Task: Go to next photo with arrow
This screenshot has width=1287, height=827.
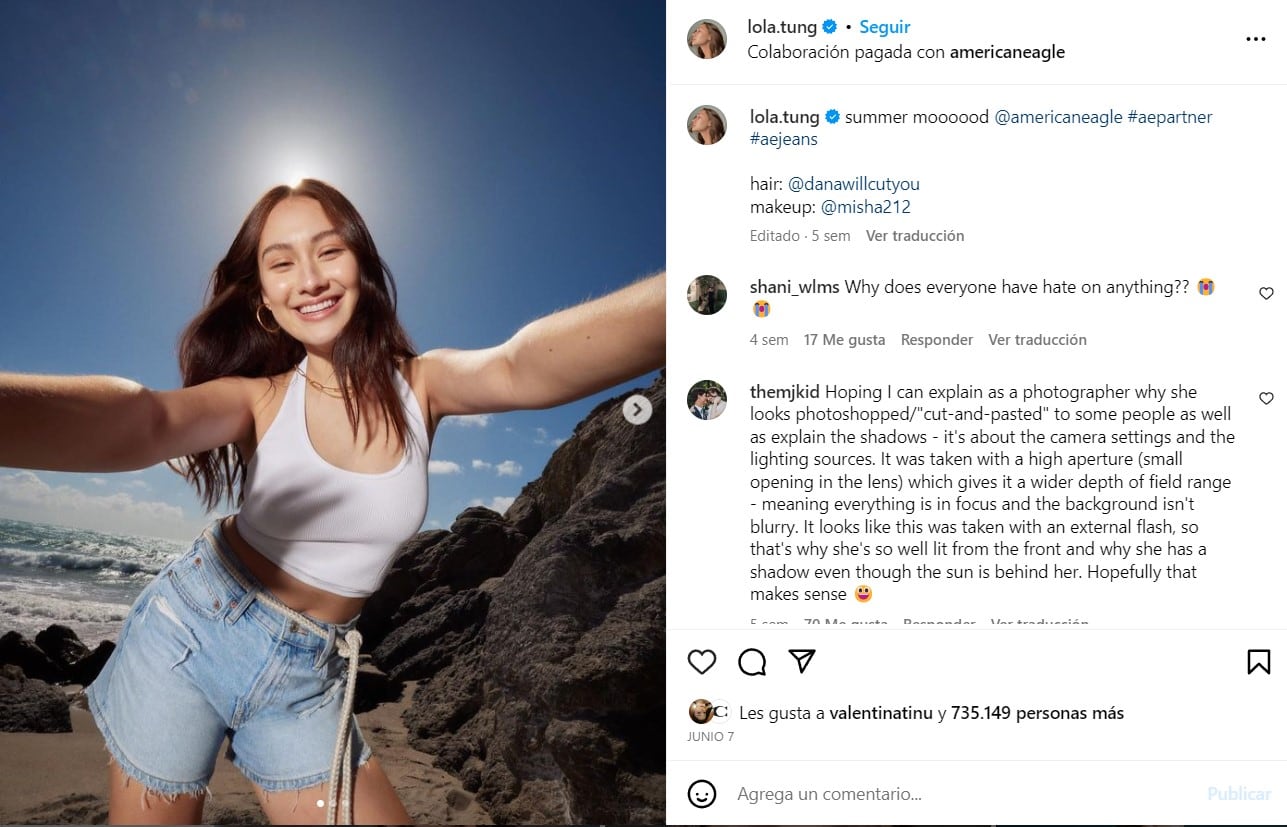Action: click(x=637, y=410)
